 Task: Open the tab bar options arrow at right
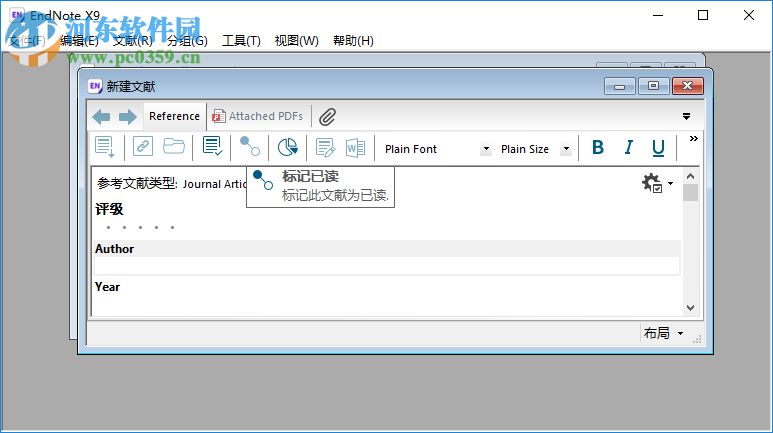tap(686, 117)
